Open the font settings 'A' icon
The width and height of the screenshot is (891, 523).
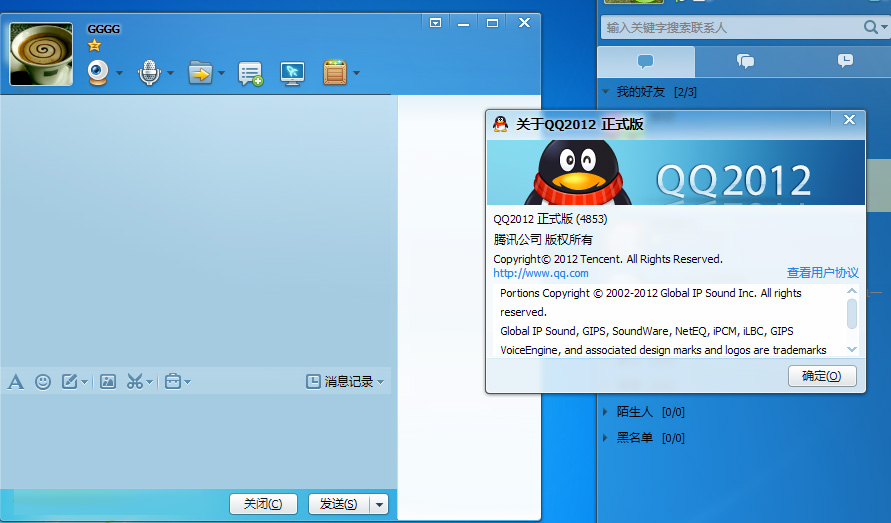15,381
